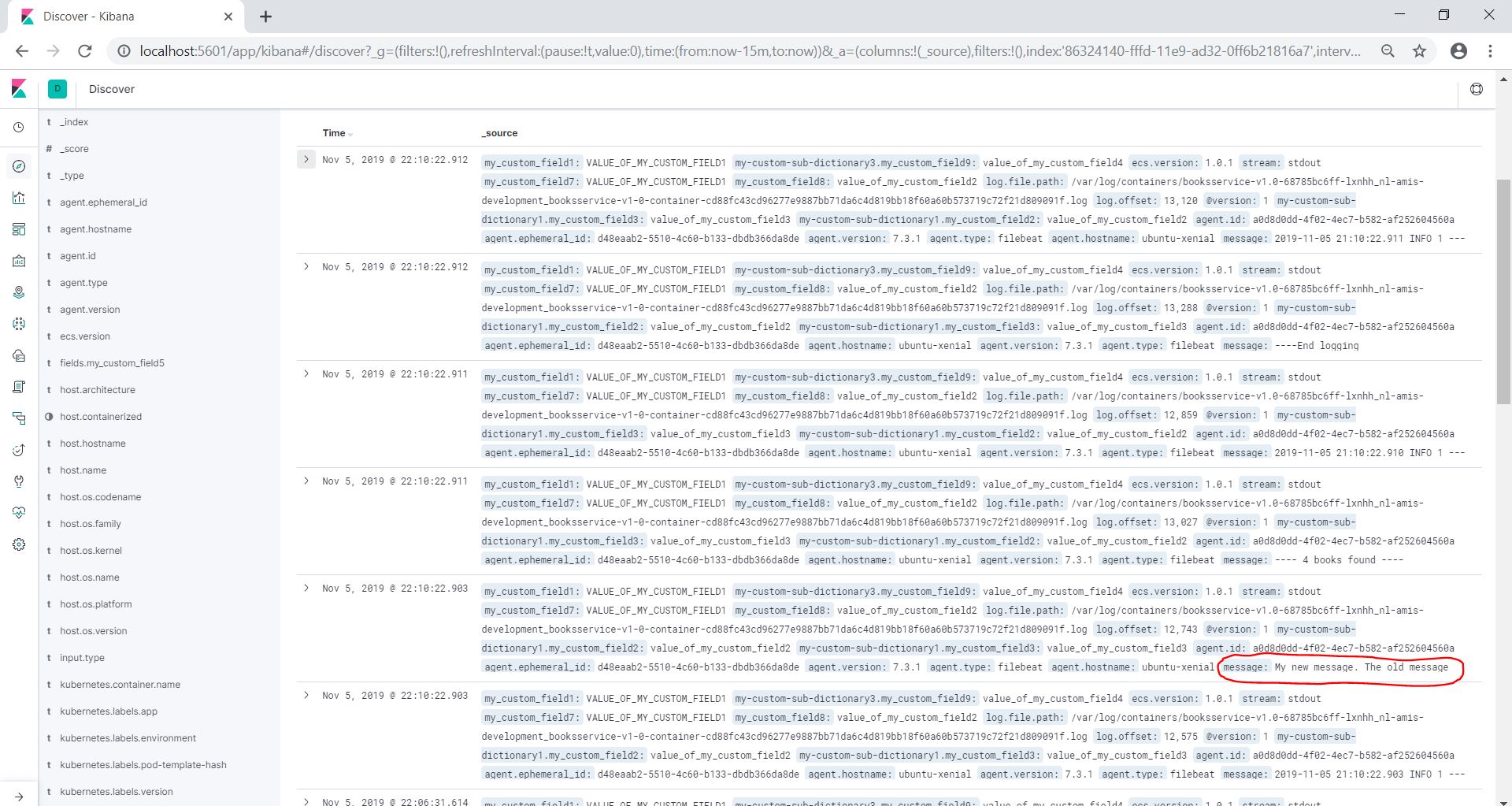The height and width of the screenshot is (806, 1512).
Task: Expand document row with message "----End logging"
Action: pos(306,266)
